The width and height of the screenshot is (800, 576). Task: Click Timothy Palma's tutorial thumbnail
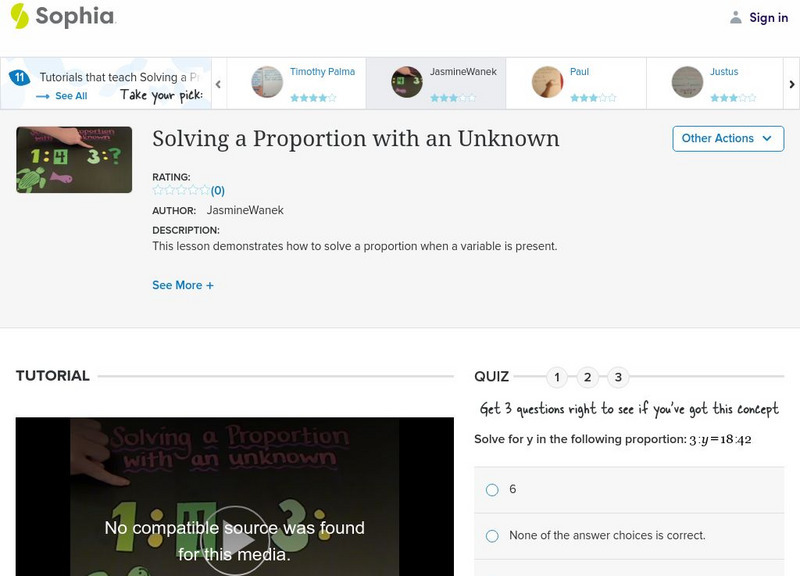coord(267,82)
